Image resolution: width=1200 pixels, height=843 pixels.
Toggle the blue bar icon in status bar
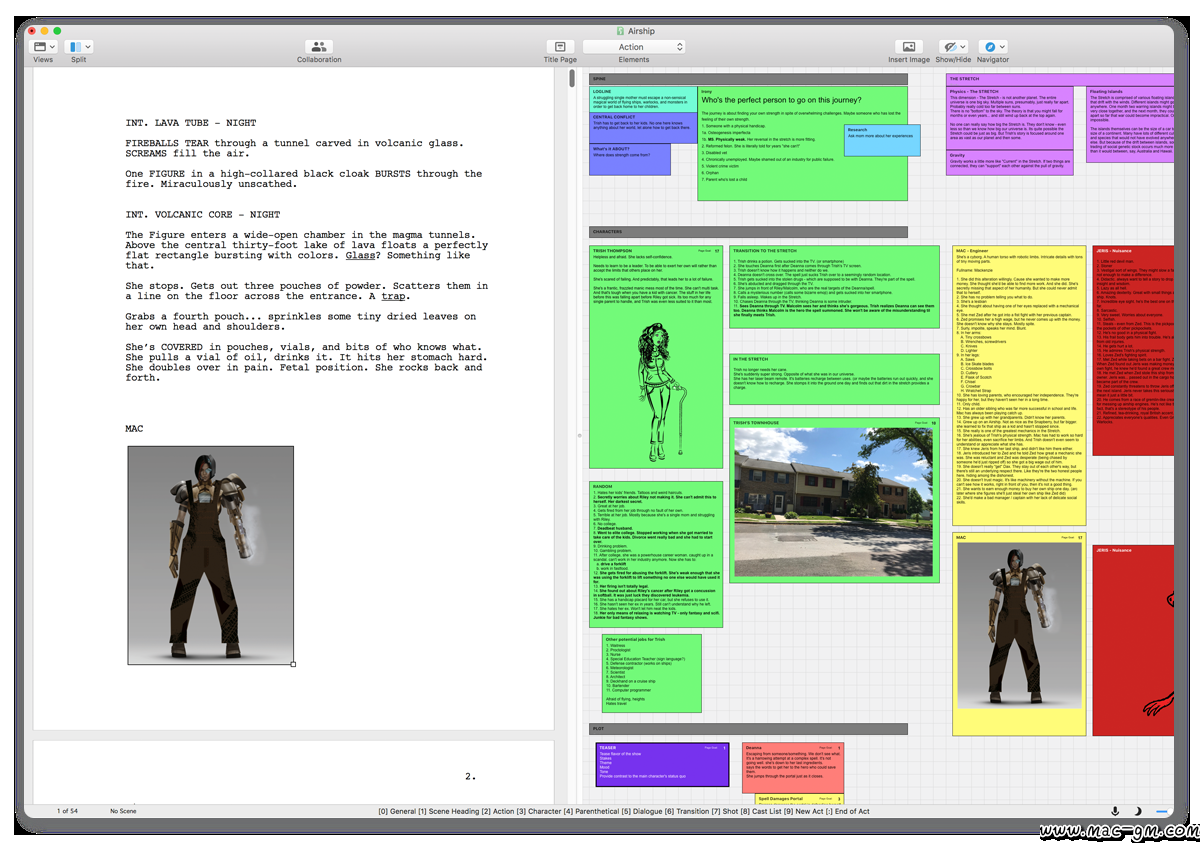[1161, 811]
